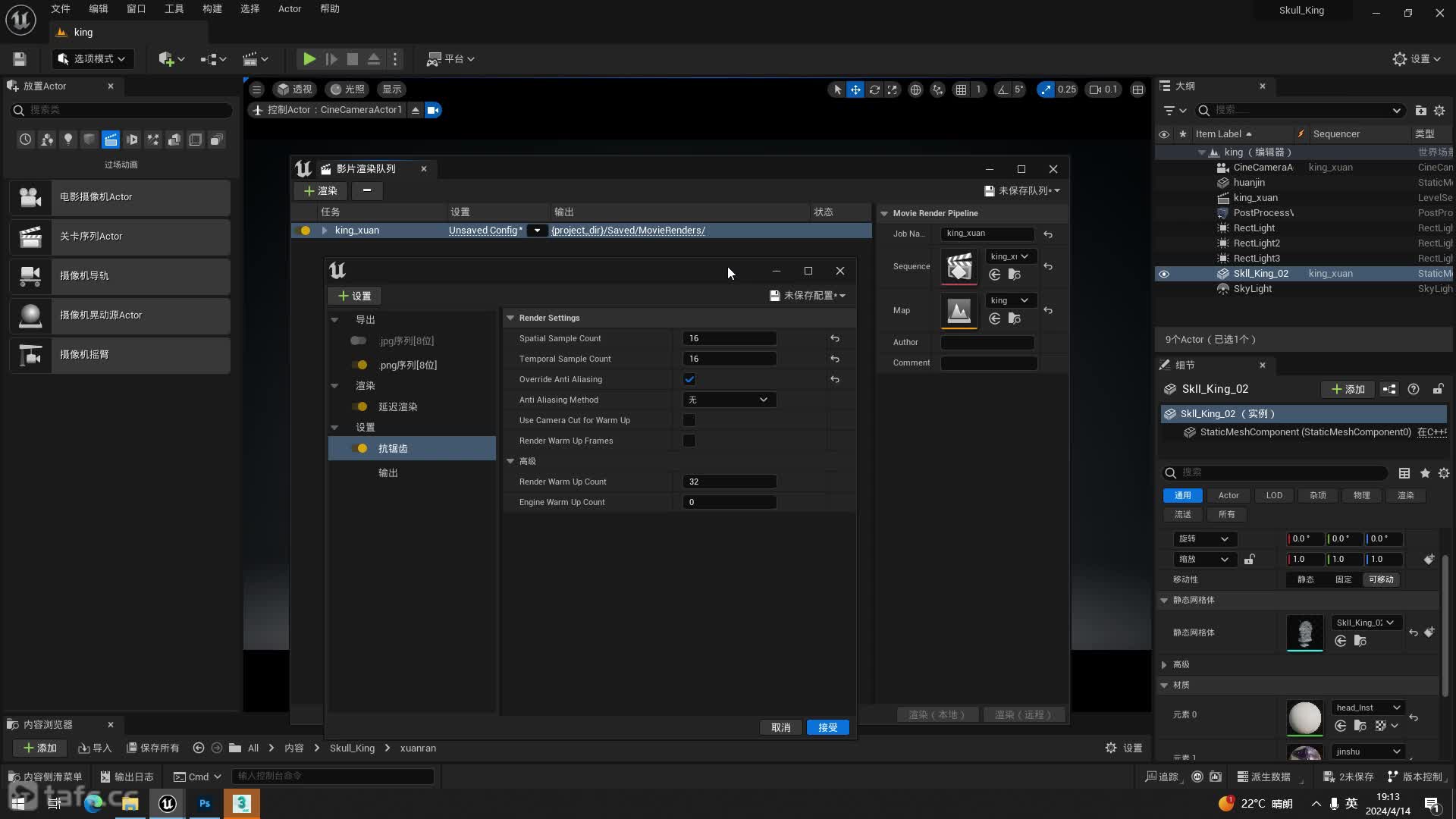Toggle the Deferred Rendering switch
1456x819 pixels.
click(x=359, y=406)
